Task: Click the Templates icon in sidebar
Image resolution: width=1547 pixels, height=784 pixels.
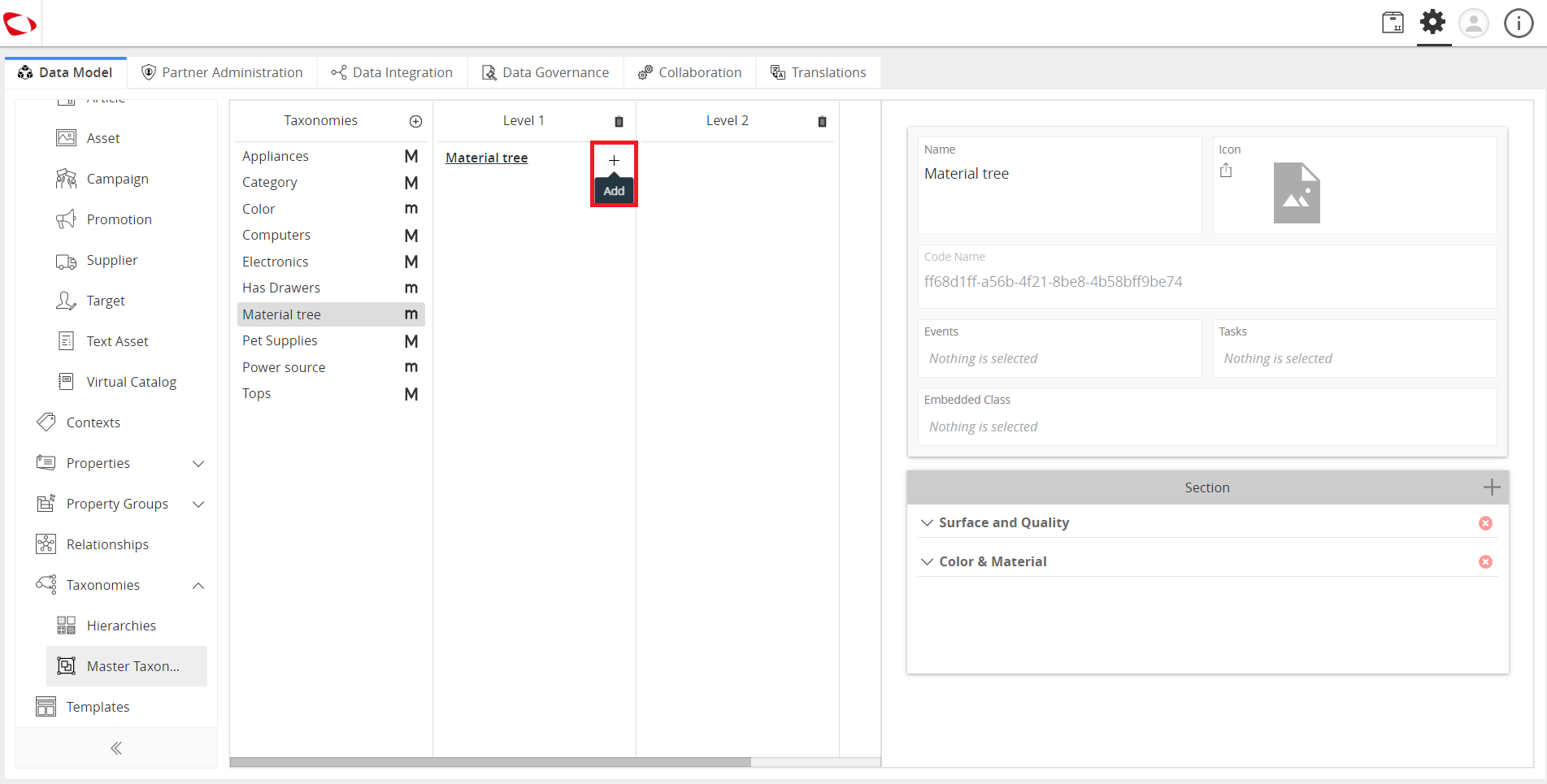Action: pos(46,707)
